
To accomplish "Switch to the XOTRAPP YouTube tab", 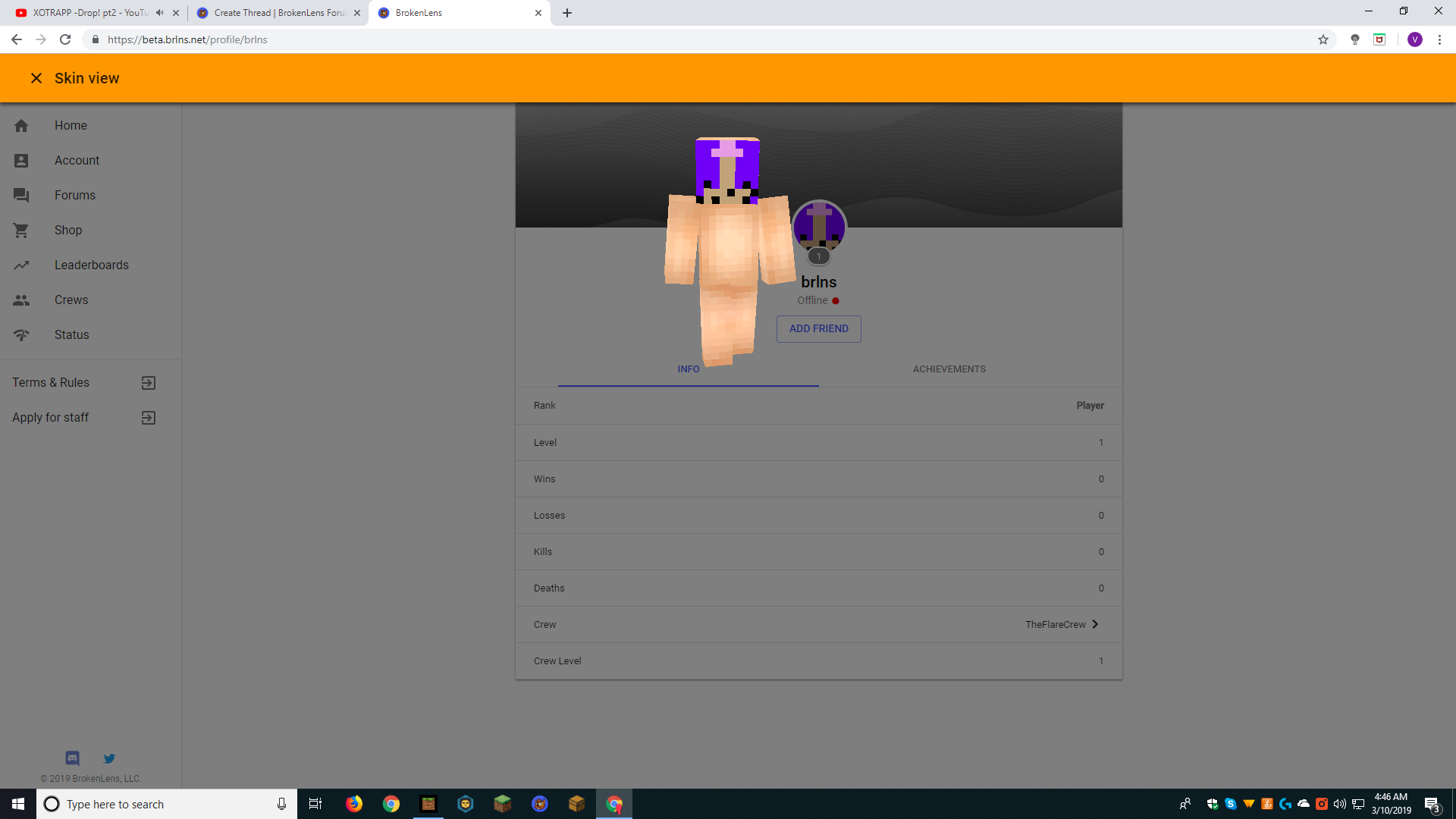I will point(89,13).
